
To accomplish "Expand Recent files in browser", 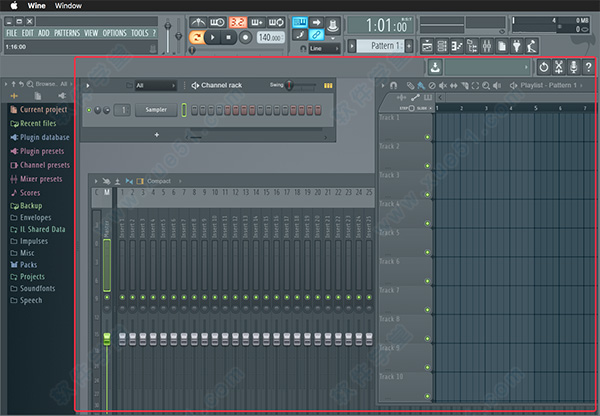I will coord(33,124).
